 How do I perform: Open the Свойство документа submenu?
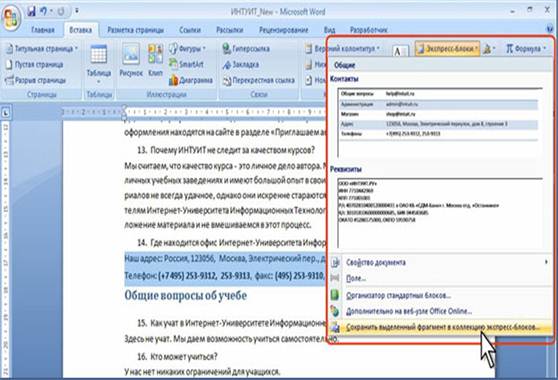(x=440, y=263)
